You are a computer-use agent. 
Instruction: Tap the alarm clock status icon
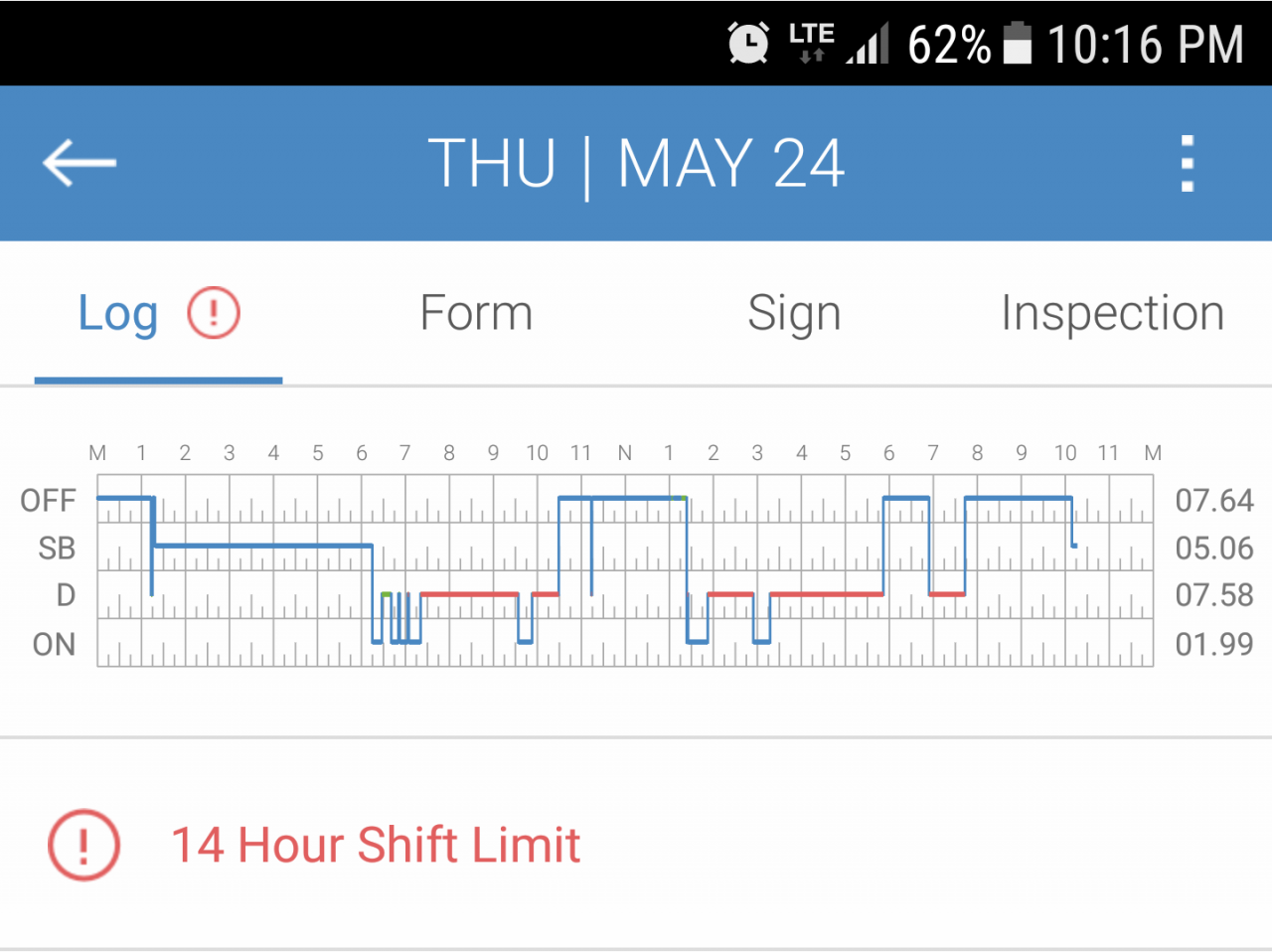pos(748,44)
